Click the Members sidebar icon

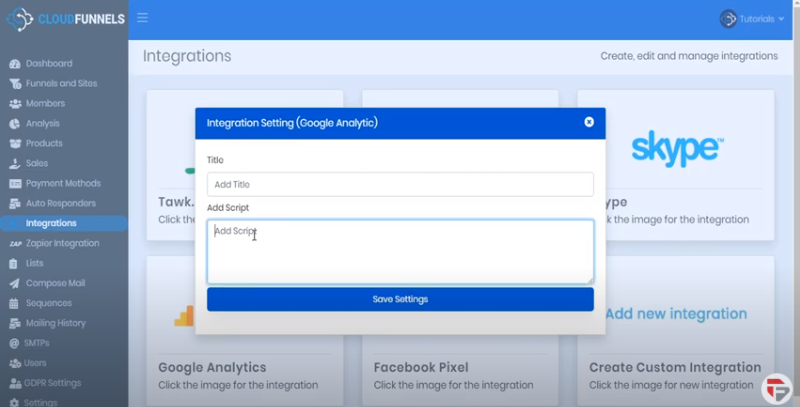(x=15, y=104)
